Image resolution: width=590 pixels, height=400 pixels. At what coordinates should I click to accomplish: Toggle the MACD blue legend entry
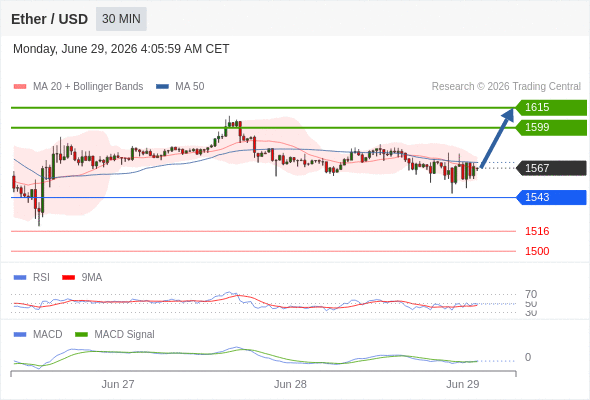(x=38, y=335)
